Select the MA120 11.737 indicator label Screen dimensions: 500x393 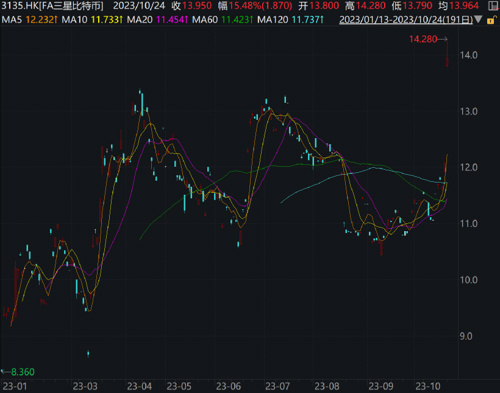click(x=290, y=20)
